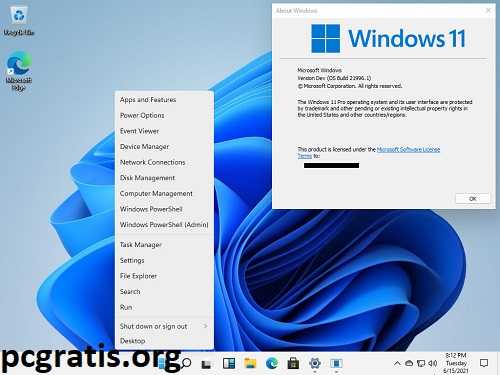Open the Microsoft Edge desktop shortcut
The image size is (500, 375).
[x=19, y=71]
